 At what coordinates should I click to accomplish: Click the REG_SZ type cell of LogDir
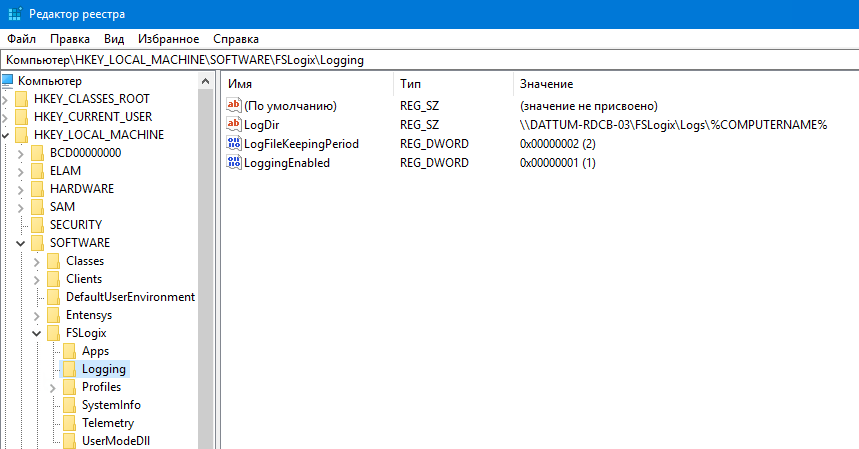tap(419, 125)
